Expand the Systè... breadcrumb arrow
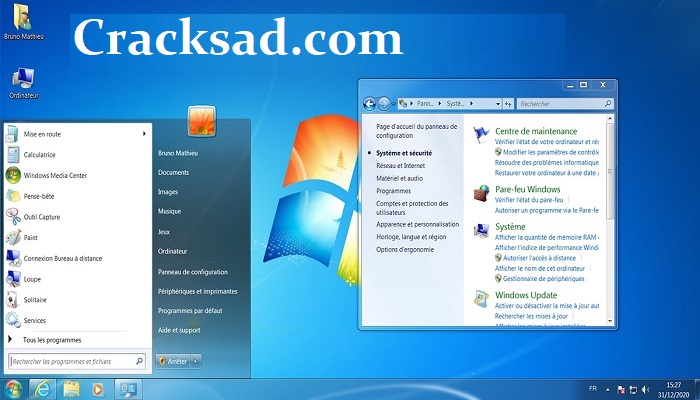 [471, 104]
